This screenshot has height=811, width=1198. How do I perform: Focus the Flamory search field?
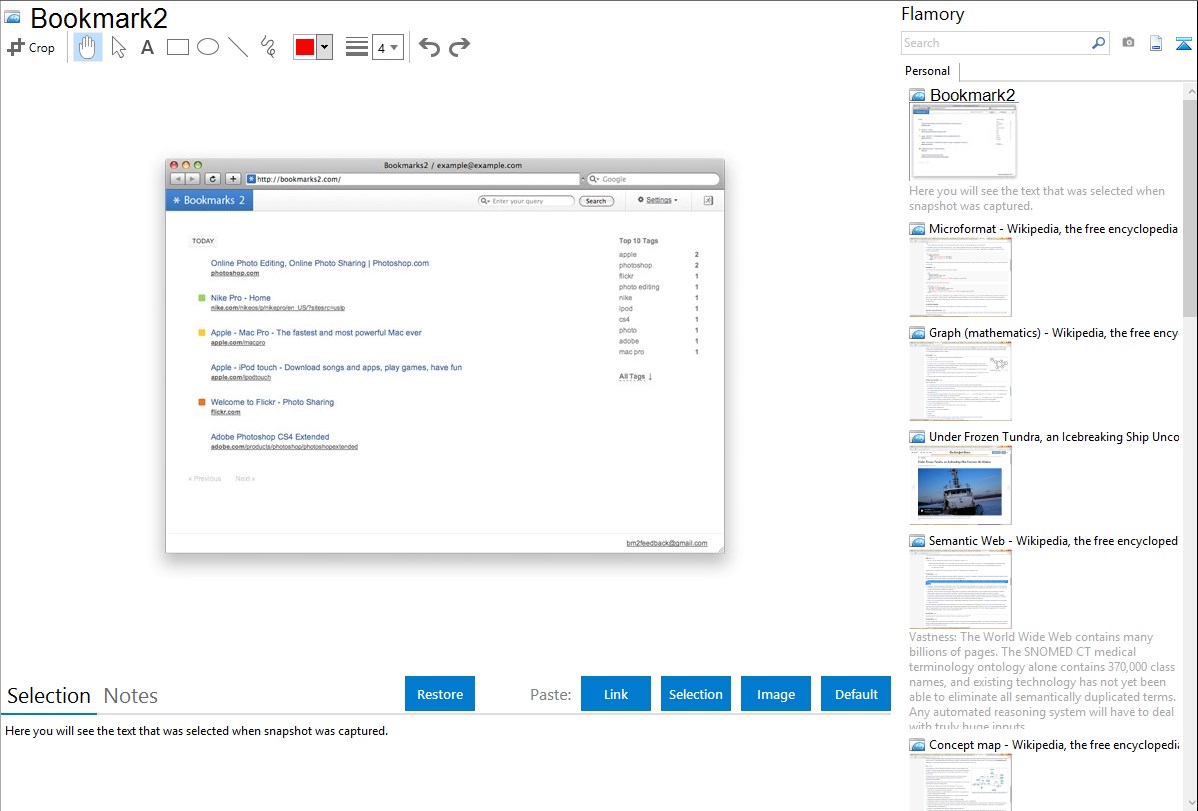click(x=996, y=43)
